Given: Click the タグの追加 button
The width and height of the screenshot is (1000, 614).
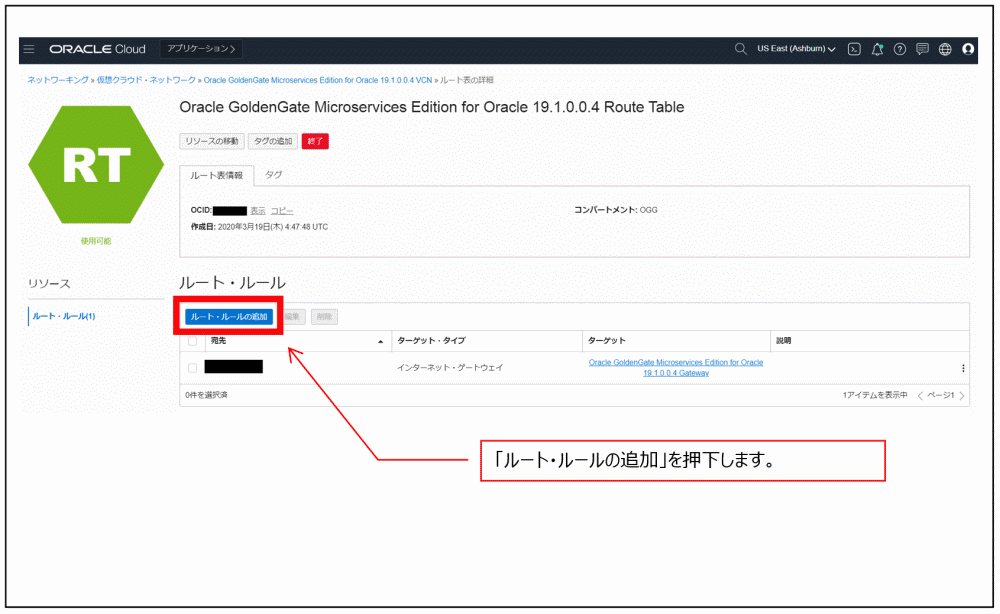Looking at the screenshot, I should click(273, 142).
